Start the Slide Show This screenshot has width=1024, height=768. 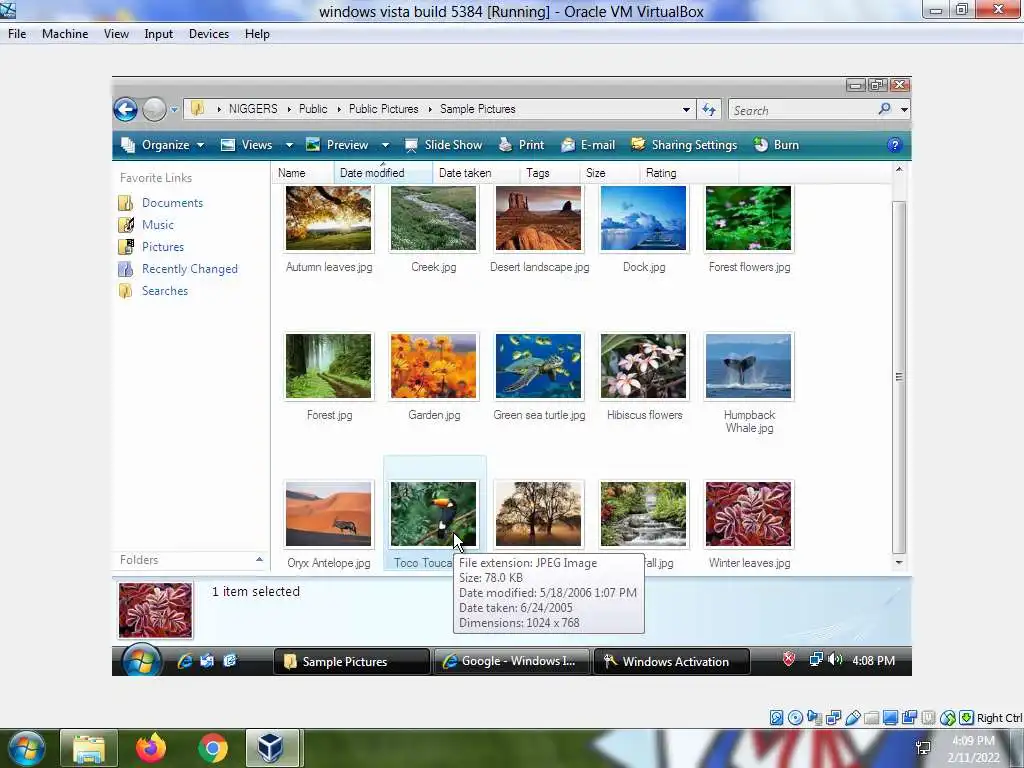[443, 145]
